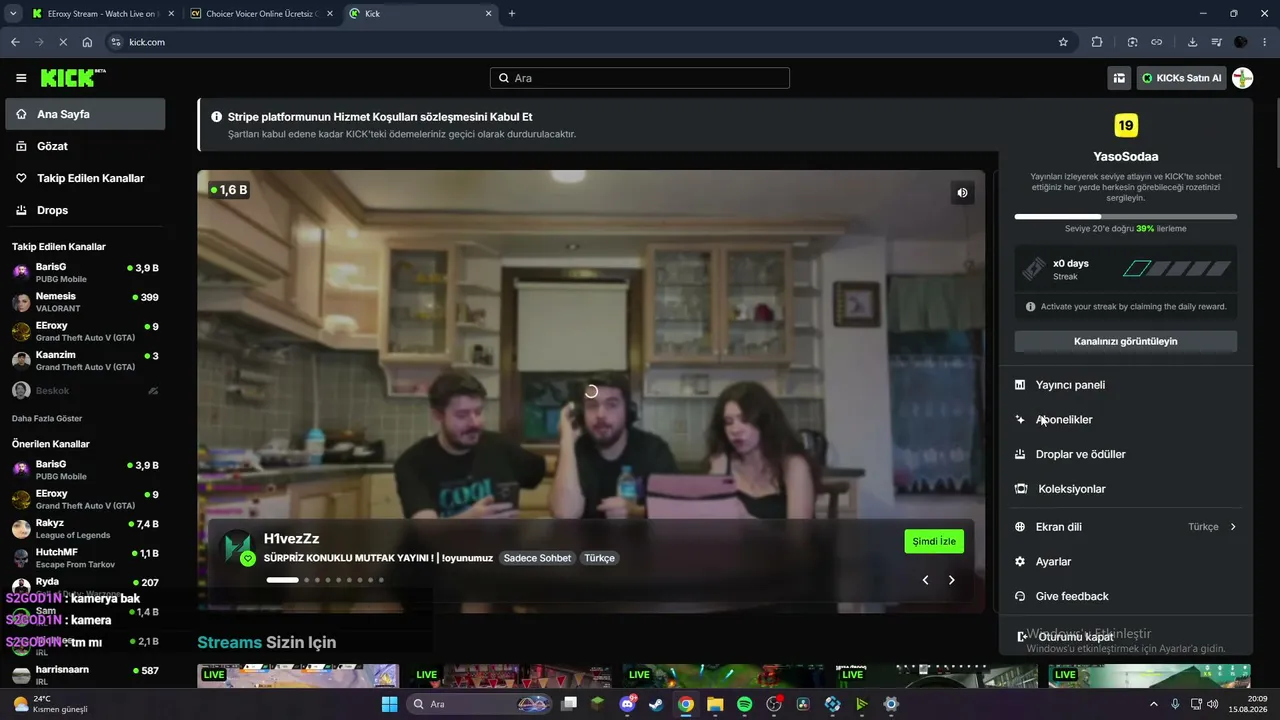
Task: Open the Kick shop box icon
Action: tap(1119, 78)
